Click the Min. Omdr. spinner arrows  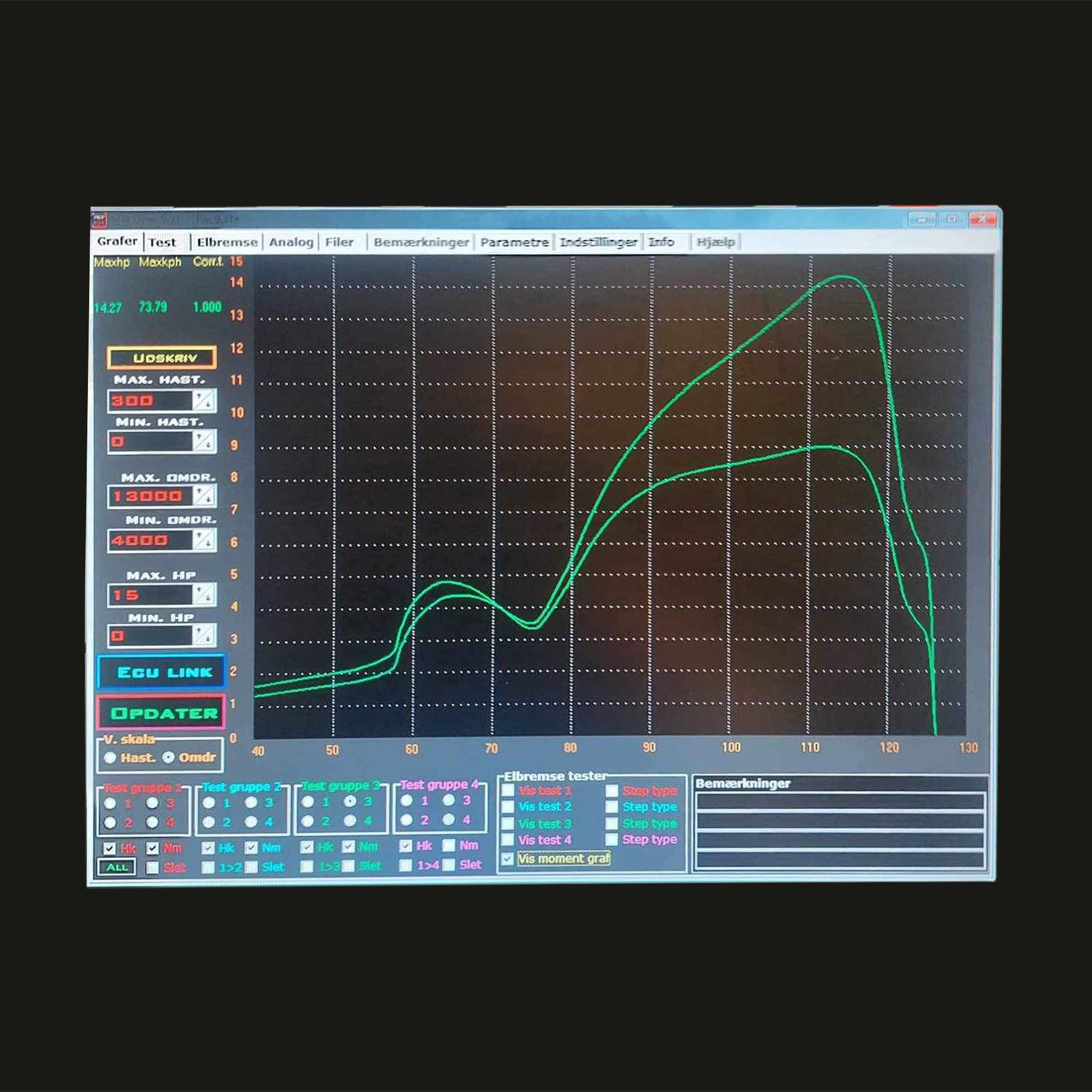204,539
